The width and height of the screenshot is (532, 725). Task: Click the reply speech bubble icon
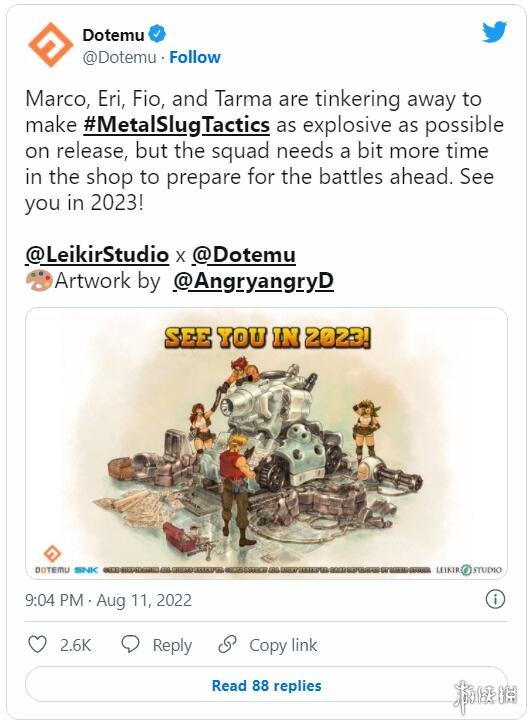[x=130, y=644]
